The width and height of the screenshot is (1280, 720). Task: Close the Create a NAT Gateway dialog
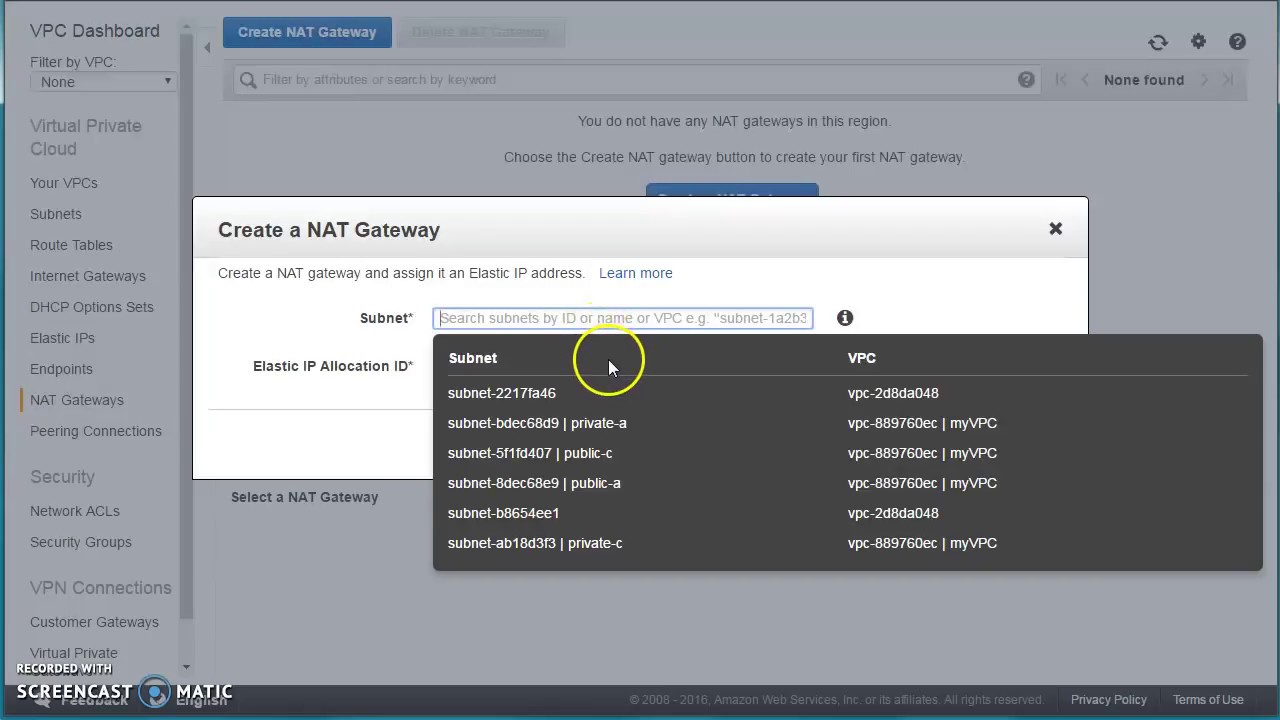pyautogui.click(x=1055, y=229)
